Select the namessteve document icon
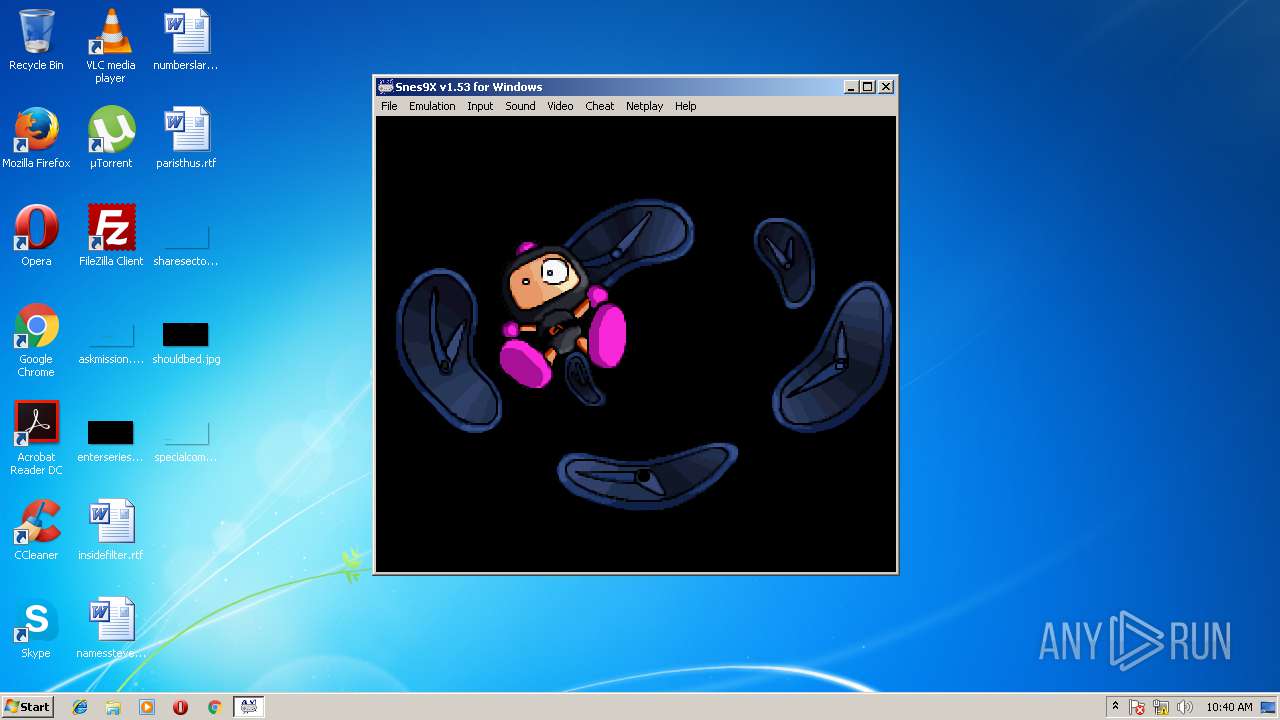This screenshot has width=1280, height=720. (110, 628)
